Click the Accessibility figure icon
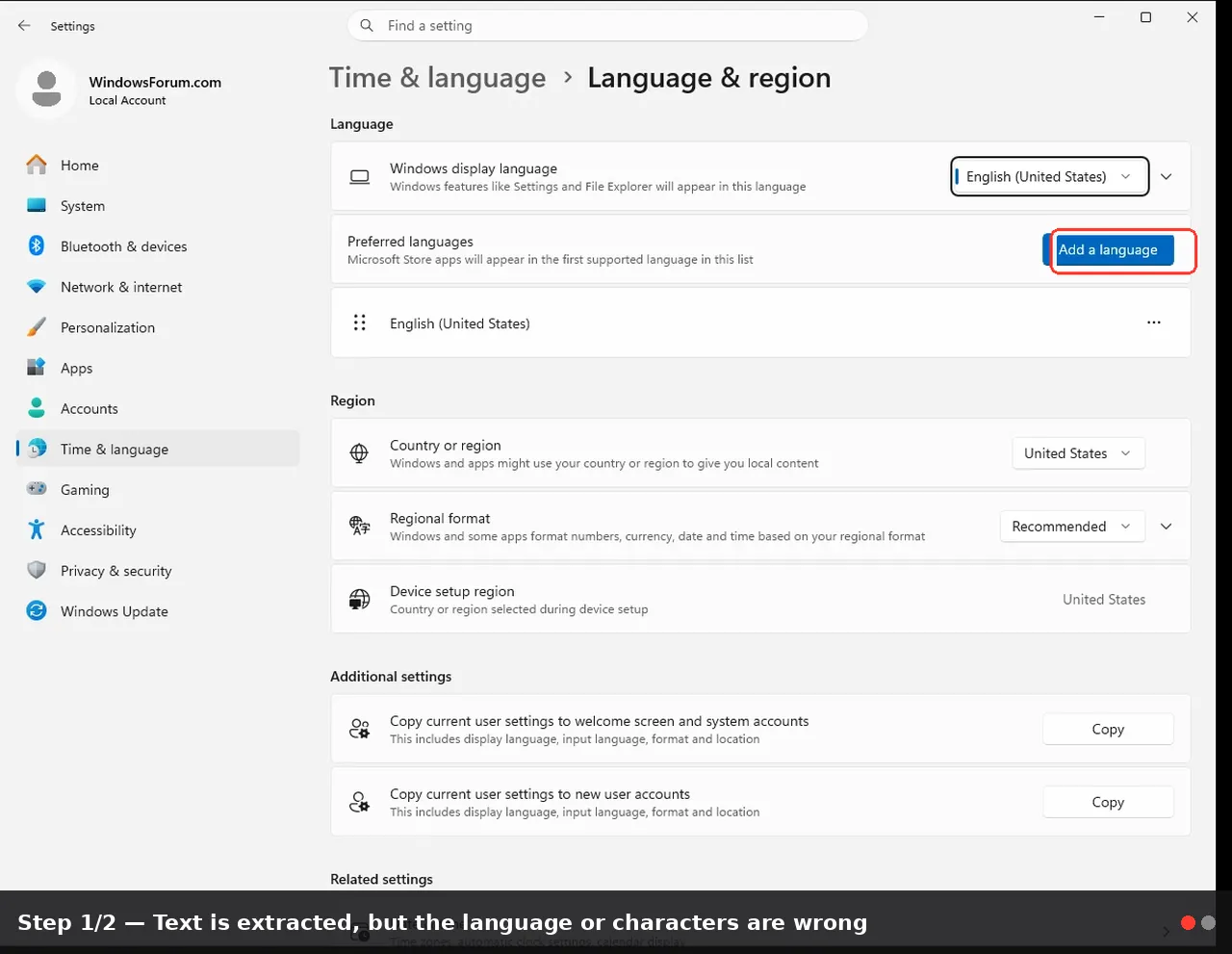This screenshot has height=954, width=1232. (x=37, y=529)
